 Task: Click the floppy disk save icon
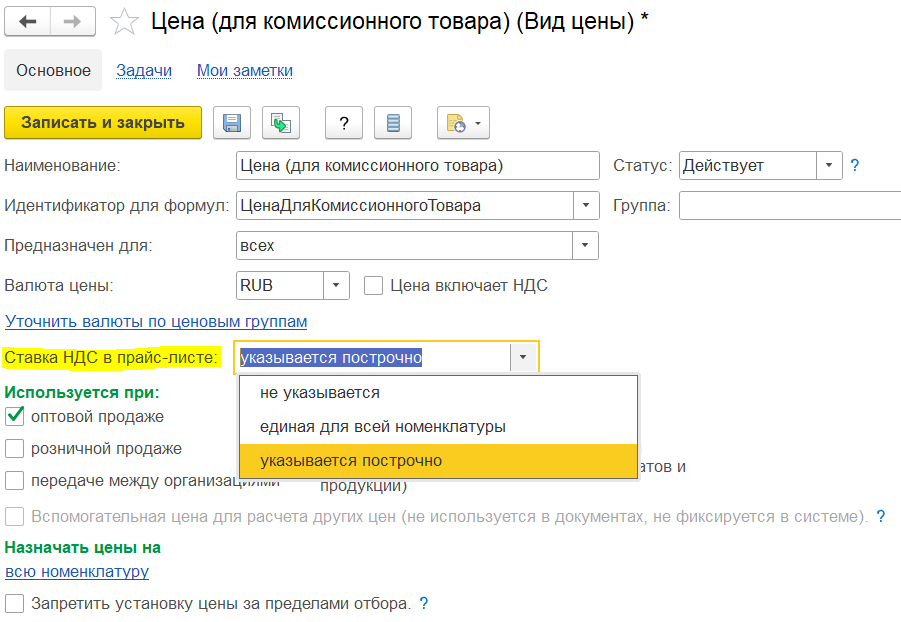[233, 123]
